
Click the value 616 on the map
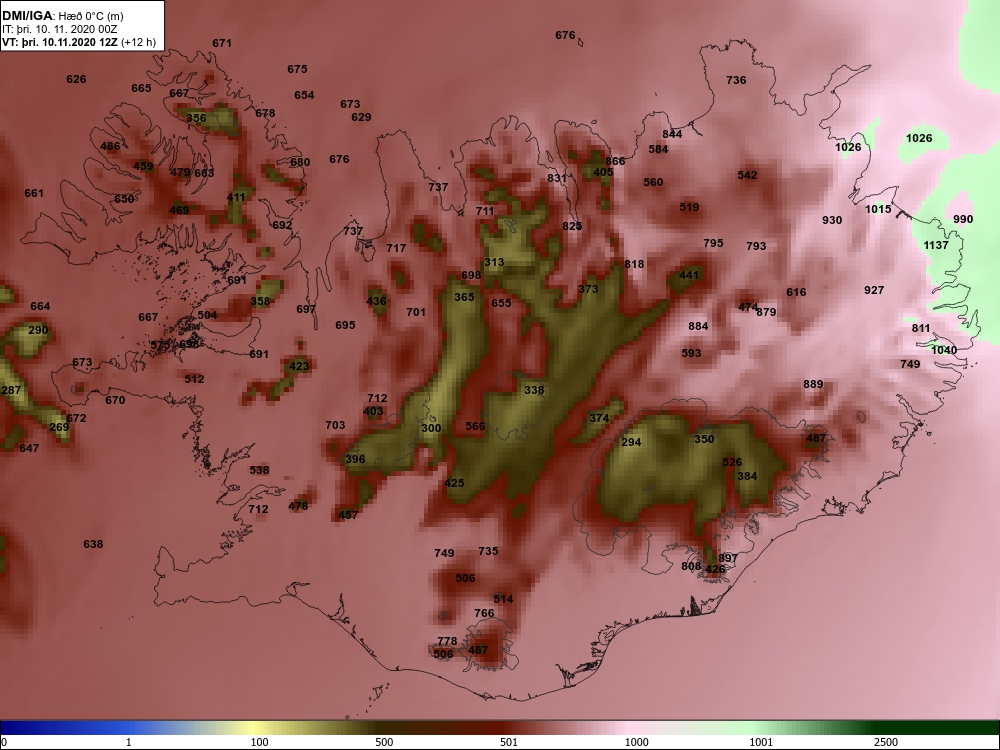796,292
